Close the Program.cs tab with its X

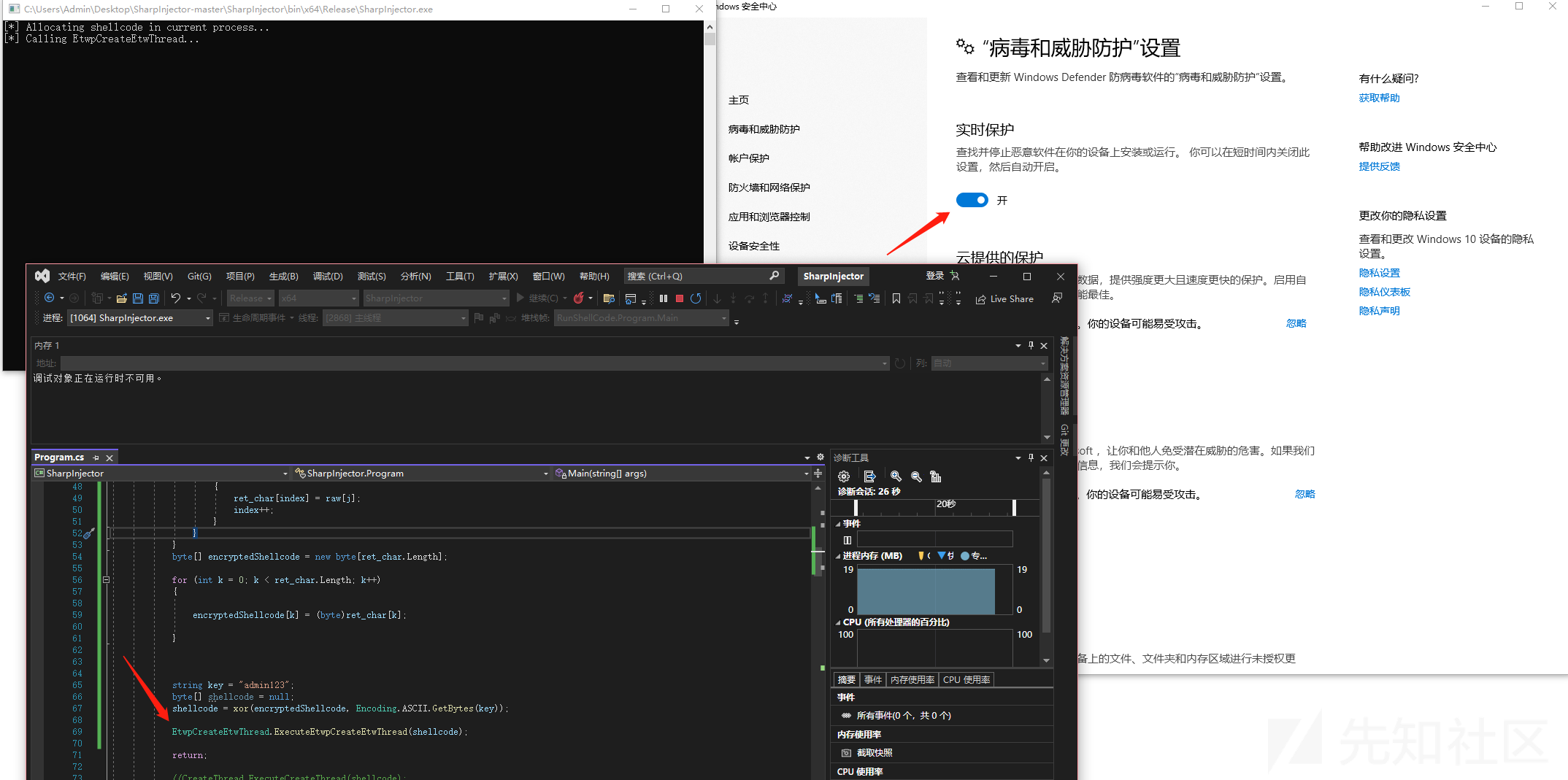[109, 457]
